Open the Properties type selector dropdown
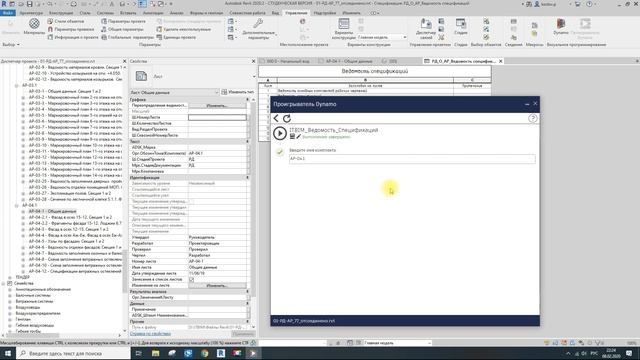This screenshot has width=640, height=360. pos(253,76)
